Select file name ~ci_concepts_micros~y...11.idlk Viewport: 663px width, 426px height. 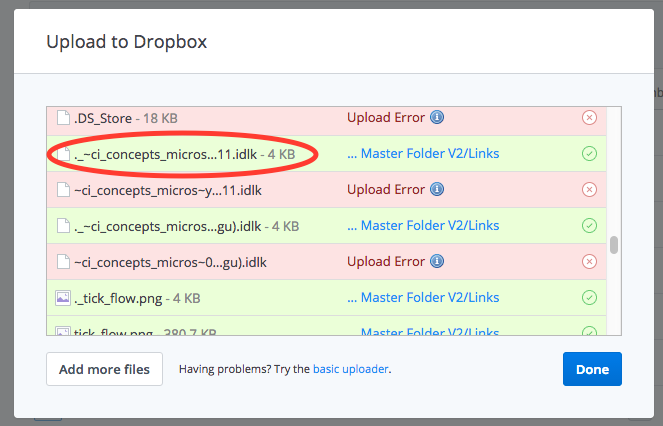pos(168,191)
